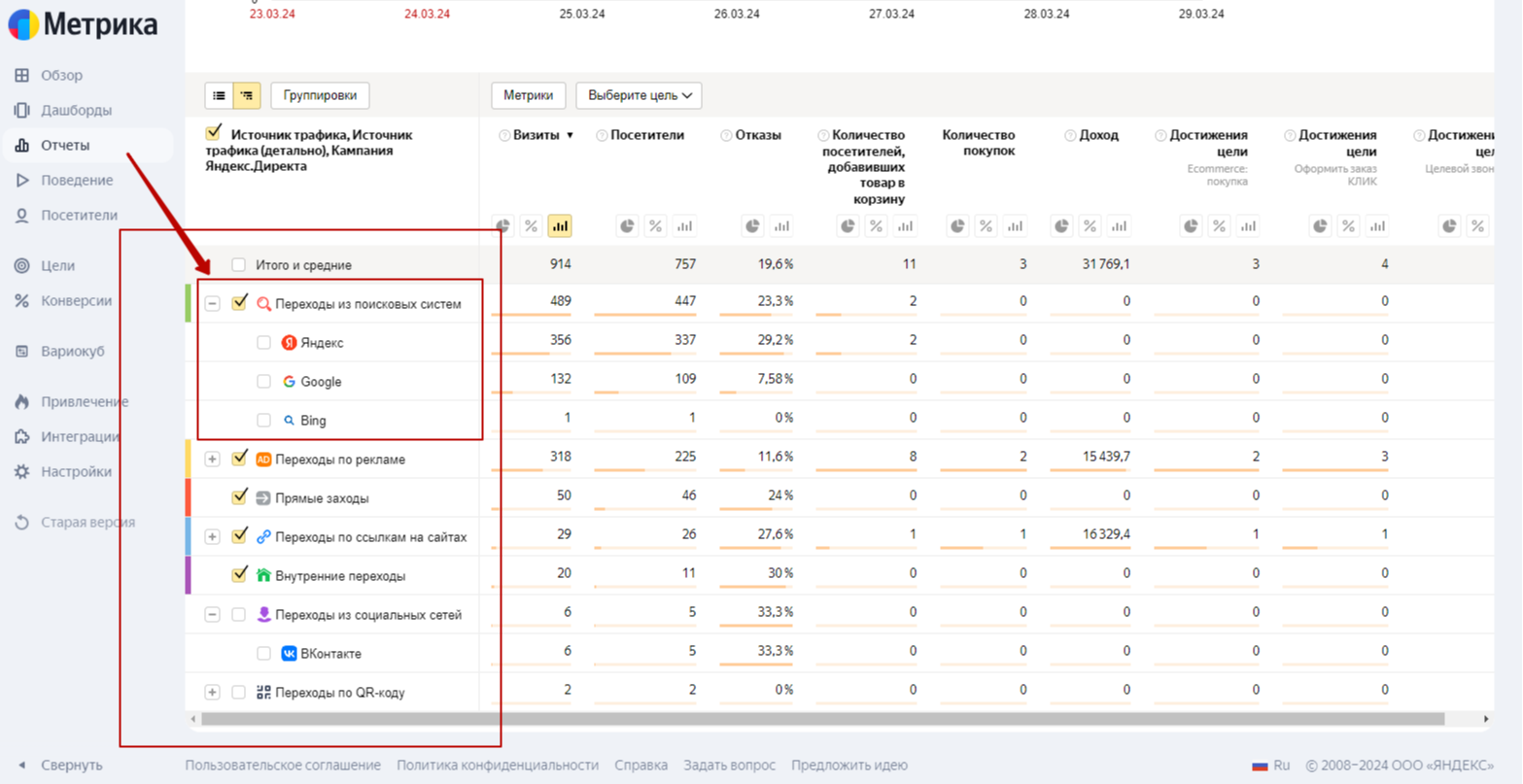1523x784 pixels.
Task: Switch to tree view icon
Action: point(247,95)
